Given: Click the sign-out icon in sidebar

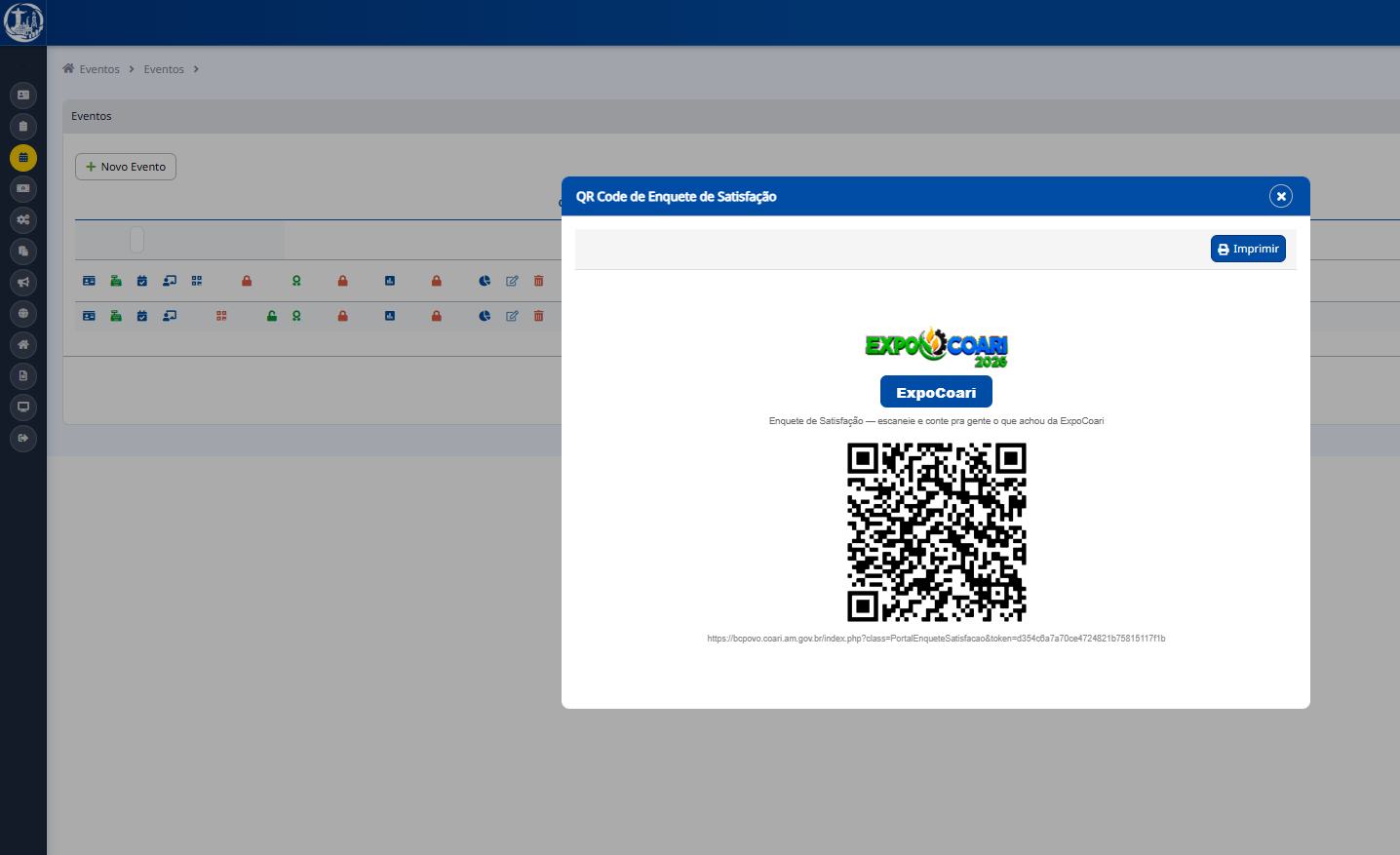Looking at the screenshot, I should coord(23,438).
